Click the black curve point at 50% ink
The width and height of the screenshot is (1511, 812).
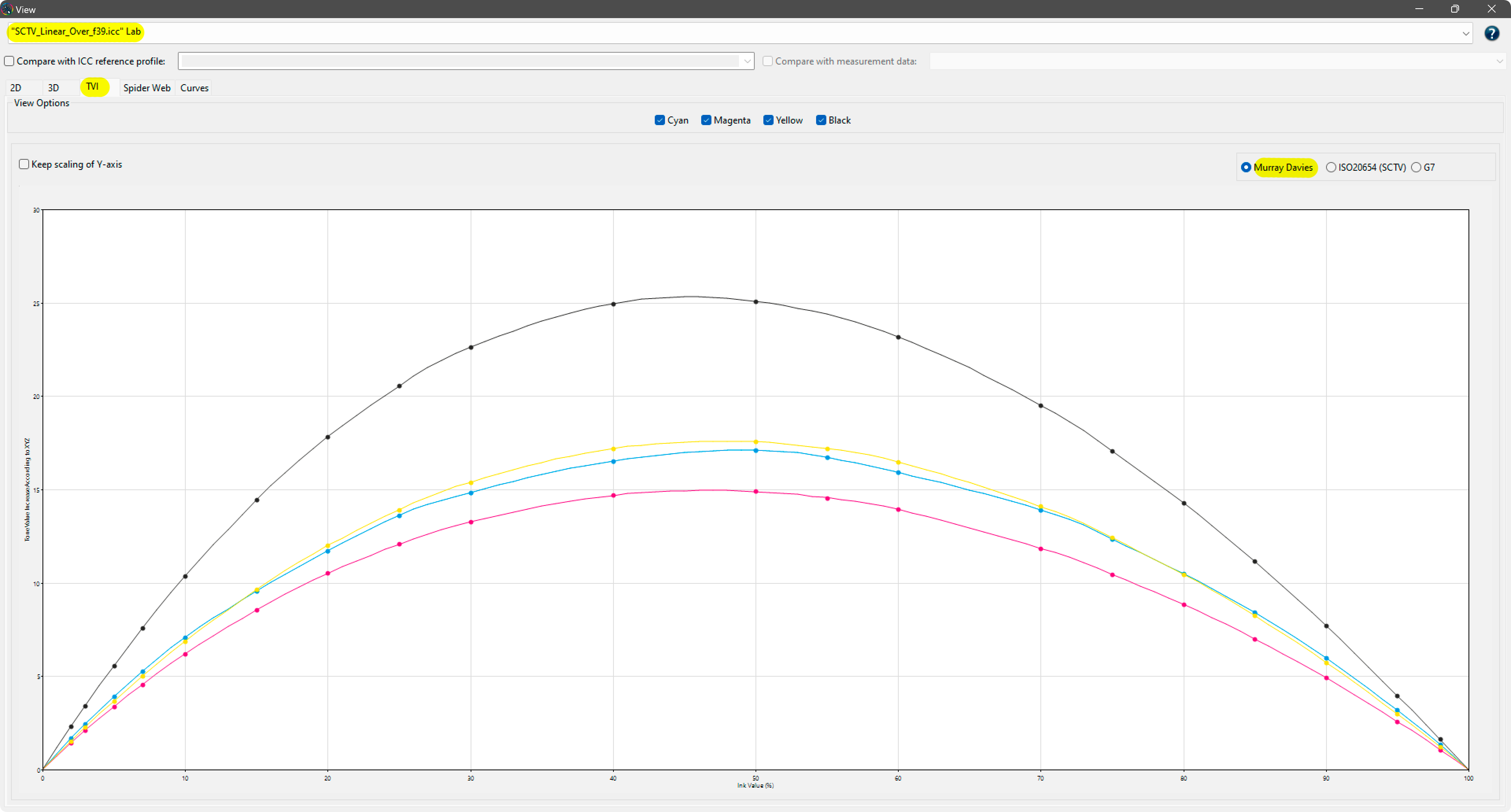(x=755, y=302)
